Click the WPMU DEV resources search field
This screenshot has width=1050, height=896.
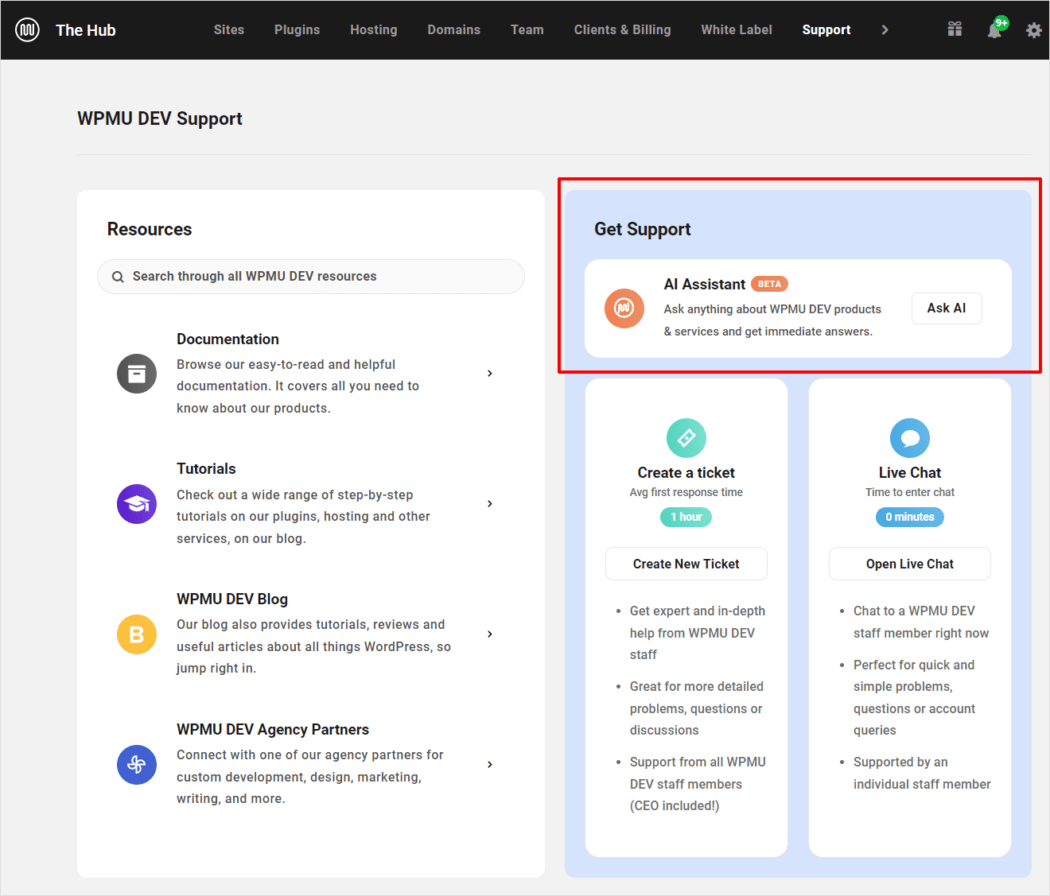(x=310, y=276)
